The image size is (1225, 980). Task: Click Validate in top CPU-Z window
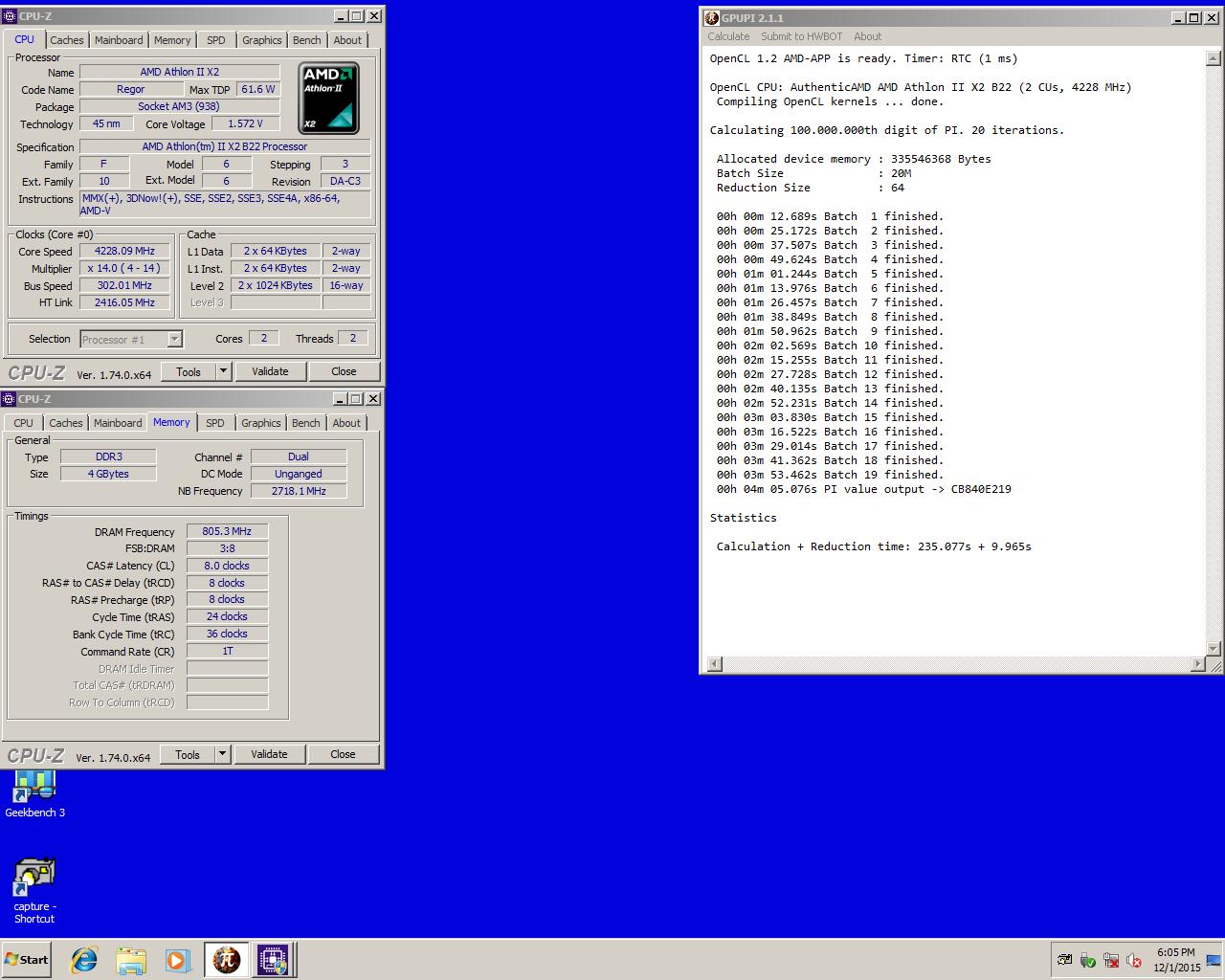(x=270, y=371)
